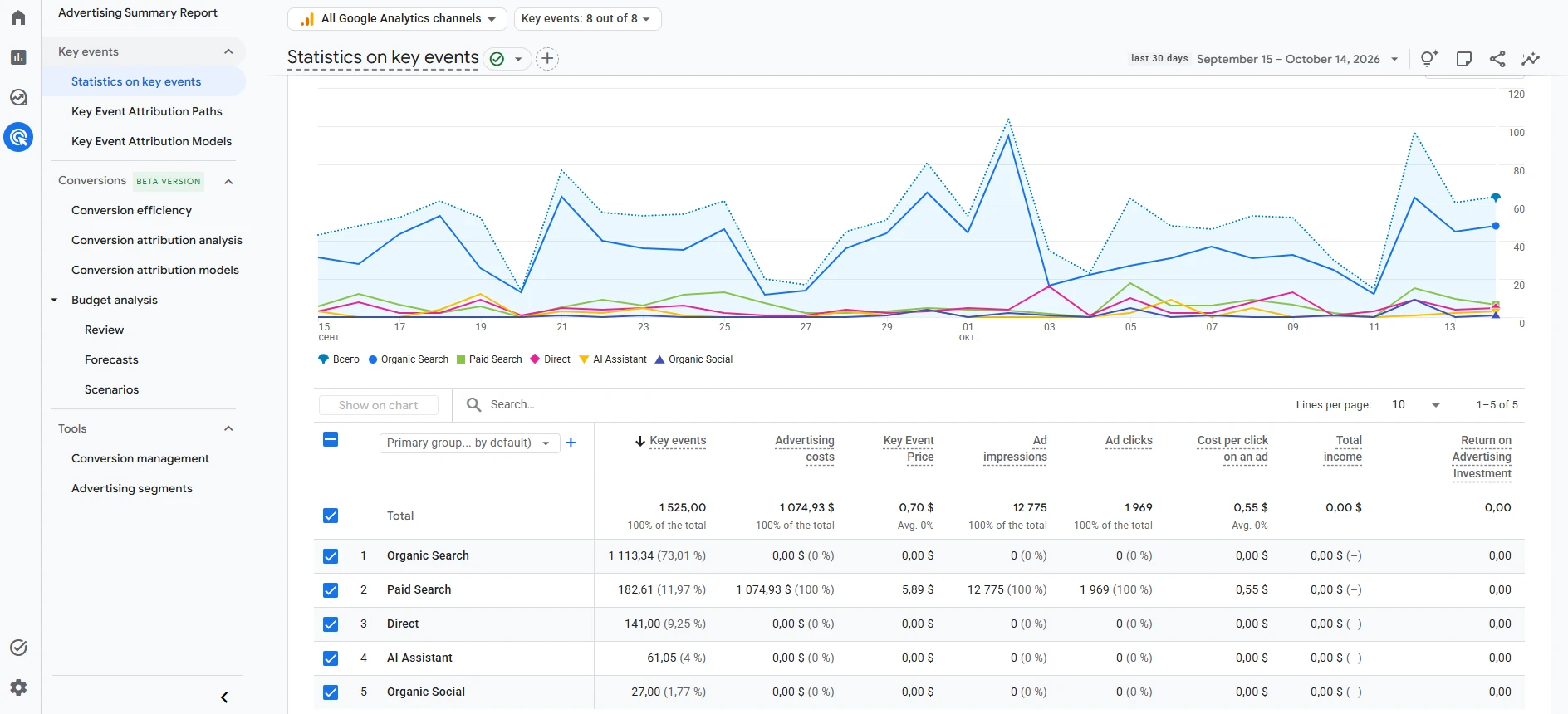Image resolution: width=1568 pixels, height=714 pixels.
Task: Add a comparison using the plus circle icon
Action: point(547,59)
